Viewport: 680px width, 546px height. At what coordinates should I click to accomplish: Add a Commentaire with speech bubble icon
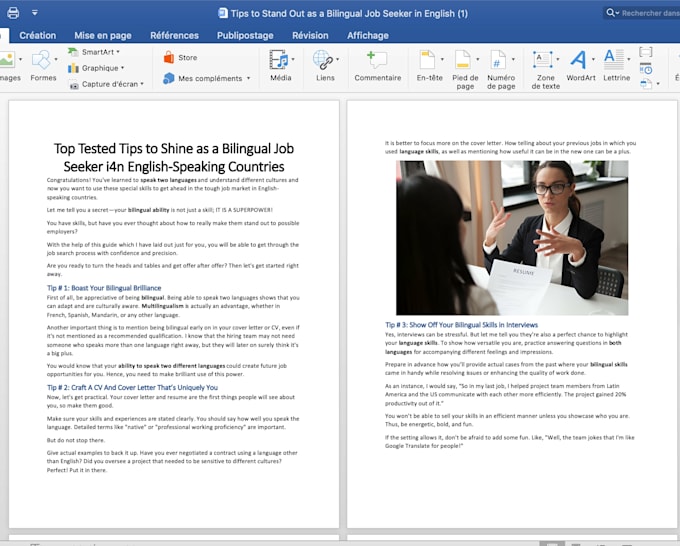pos(377,59)
